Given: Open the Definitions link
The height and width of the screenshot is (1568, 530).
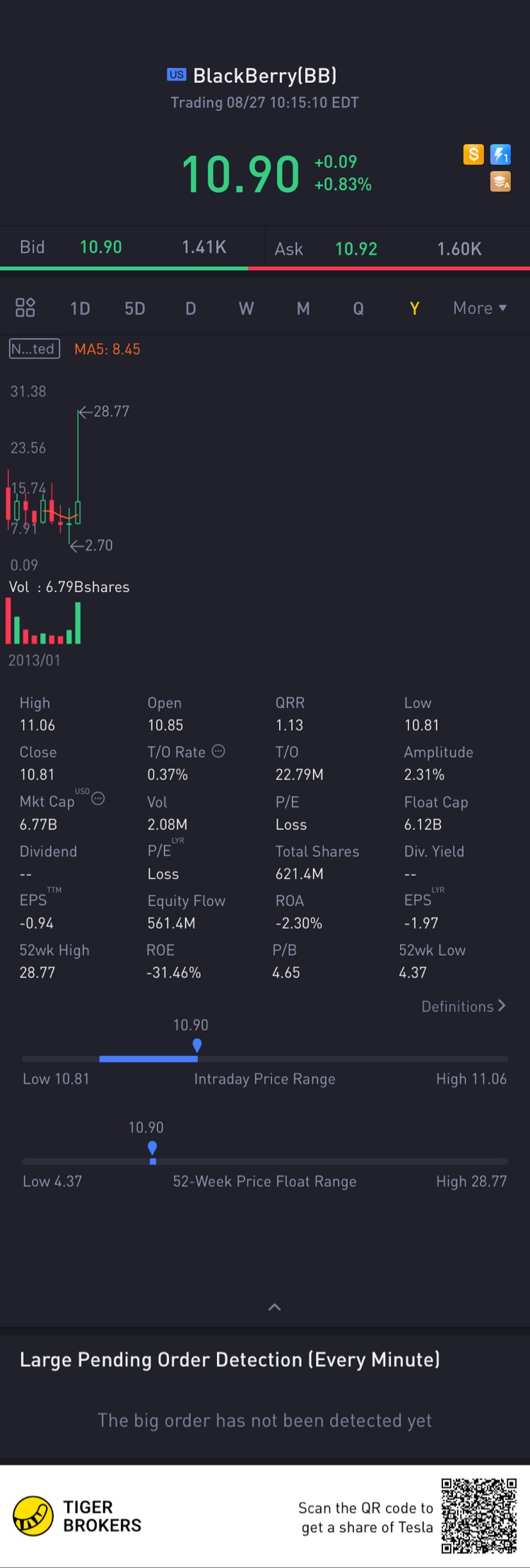Looking at the screenshot, I should [464, 1006].
